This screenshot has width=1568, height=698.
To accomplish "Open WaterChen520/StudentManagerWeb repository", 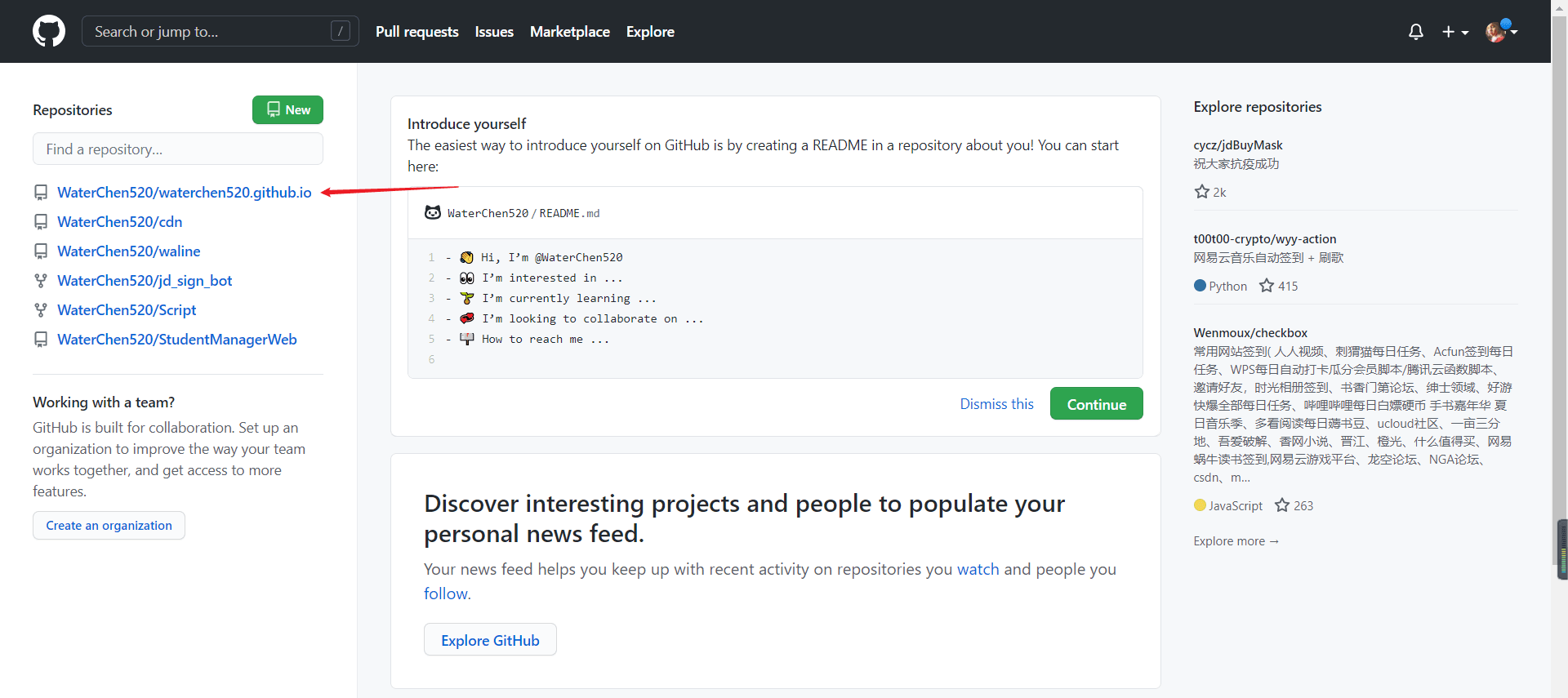I will pyautogui.click(x=176, y=340).
